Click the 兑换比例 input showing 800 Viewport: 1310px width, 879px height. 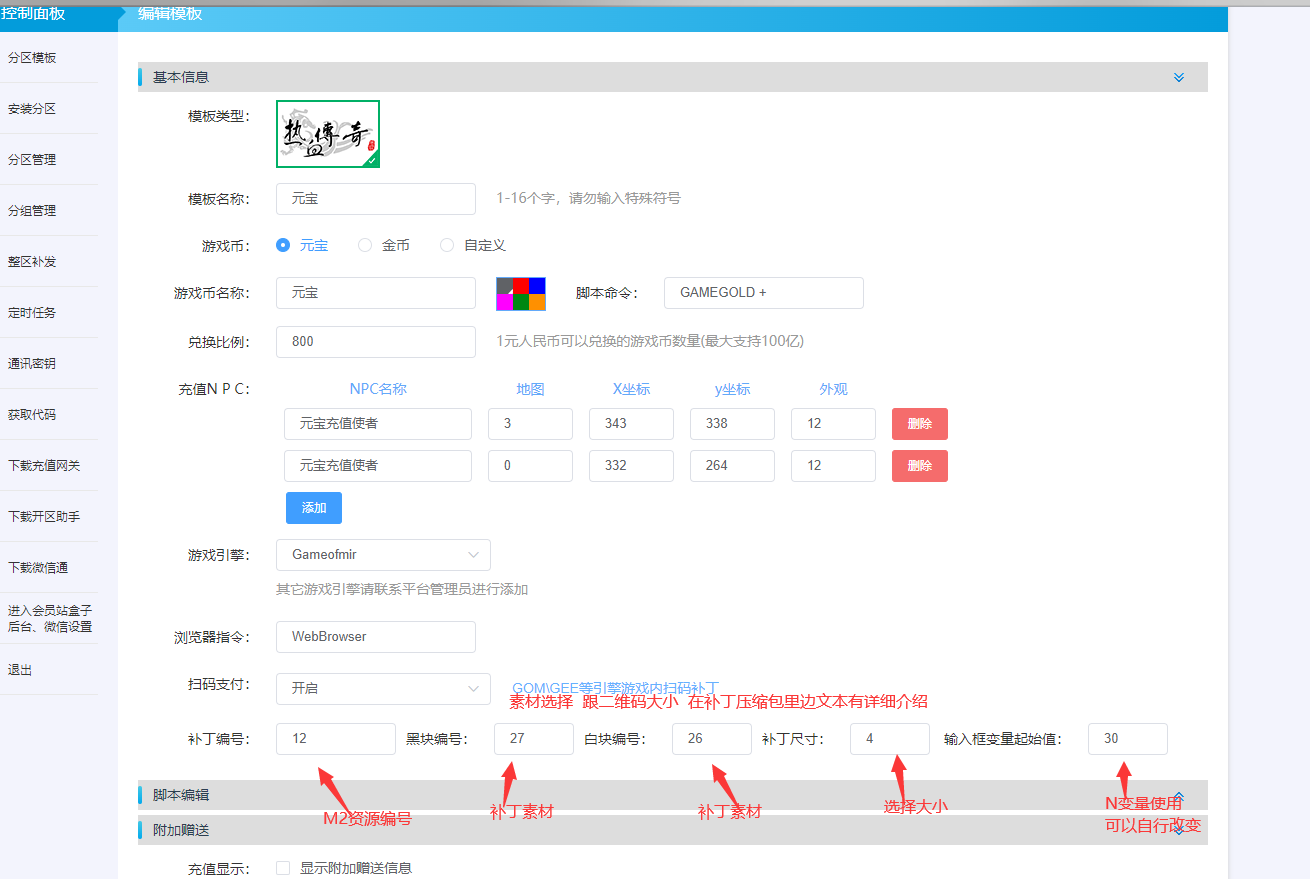tap(375, 341)
